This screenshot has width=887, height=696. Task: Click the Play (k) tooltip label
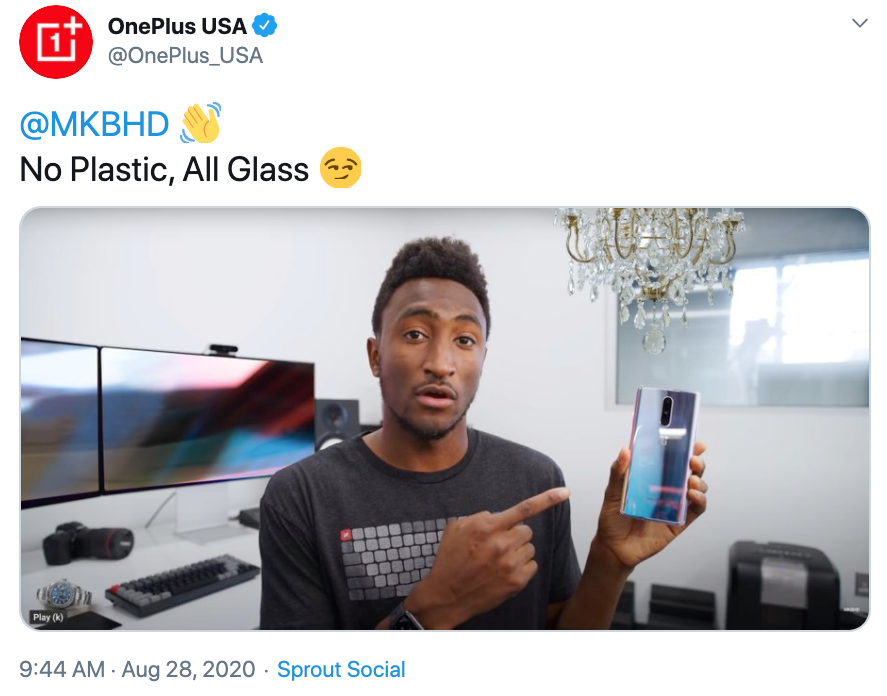pyautogui.click(x=48, y=617)
